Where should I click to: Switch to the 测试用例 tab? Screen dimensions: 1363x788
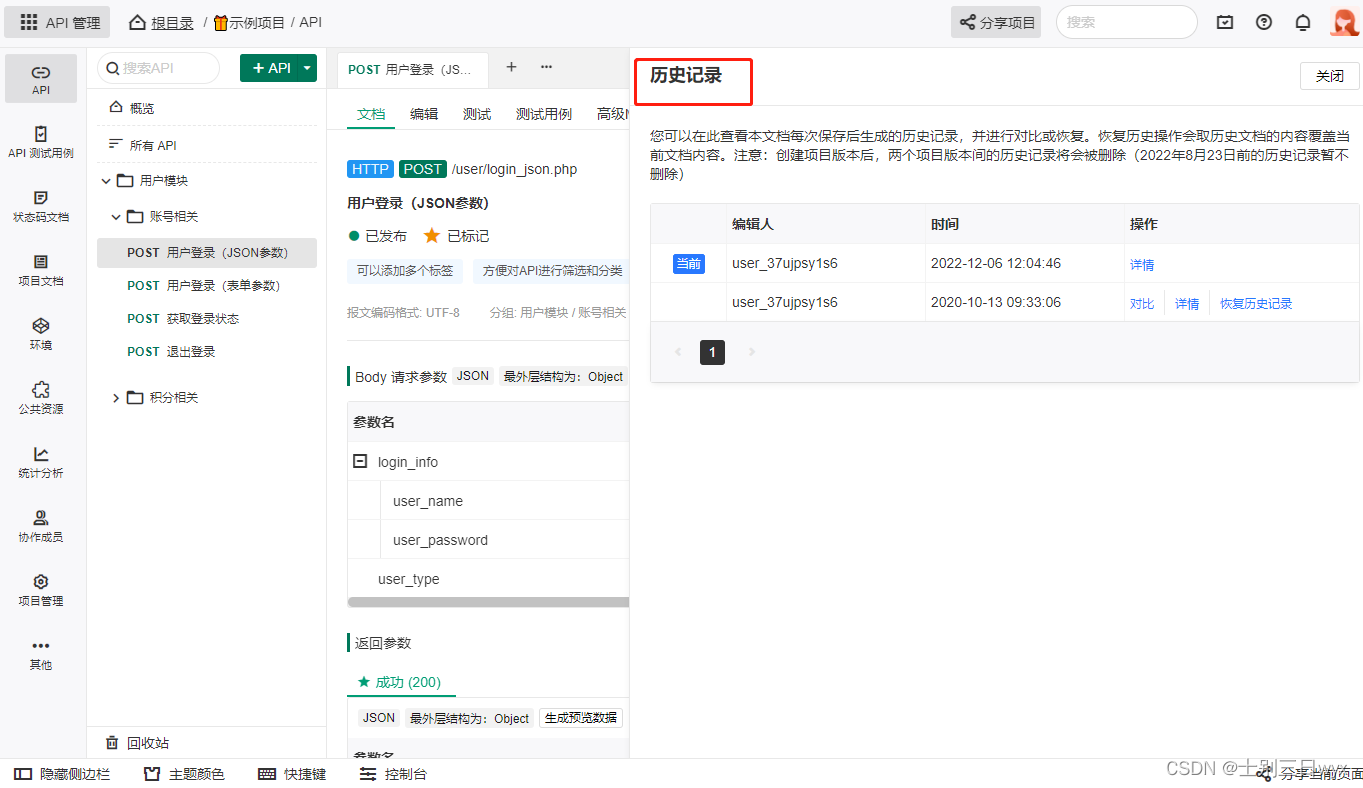click(543, 114)
